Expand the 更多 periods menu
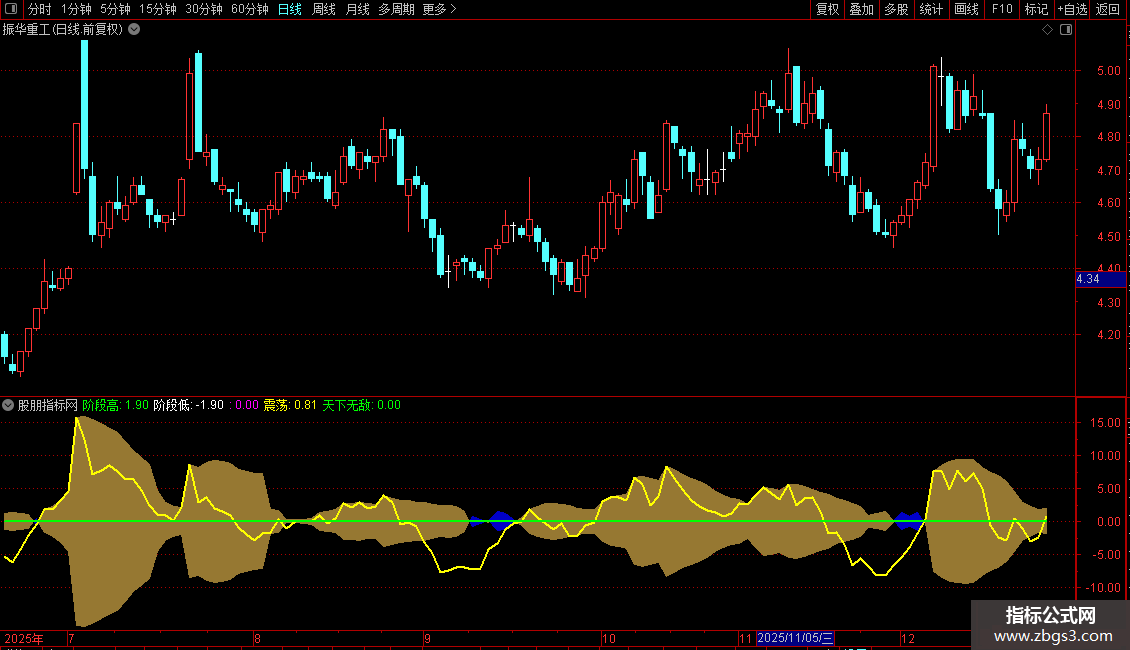The height and width of the screenshot is (650, 1130). [x=440, y=9]
